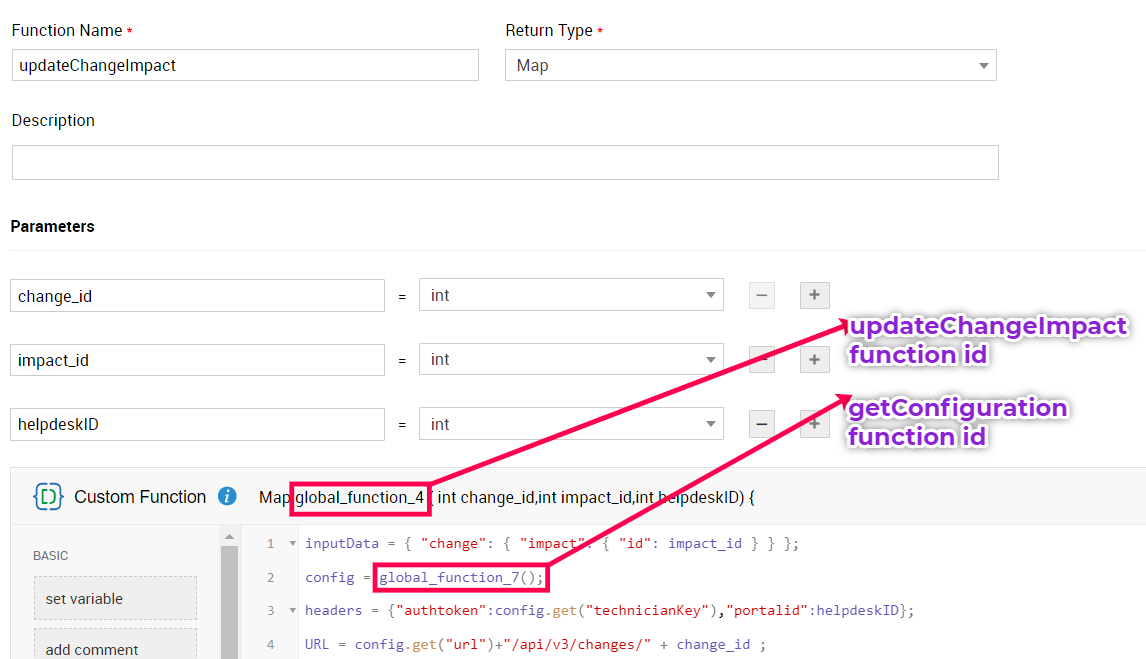Select the 'add comment' block

pos(115,645)
